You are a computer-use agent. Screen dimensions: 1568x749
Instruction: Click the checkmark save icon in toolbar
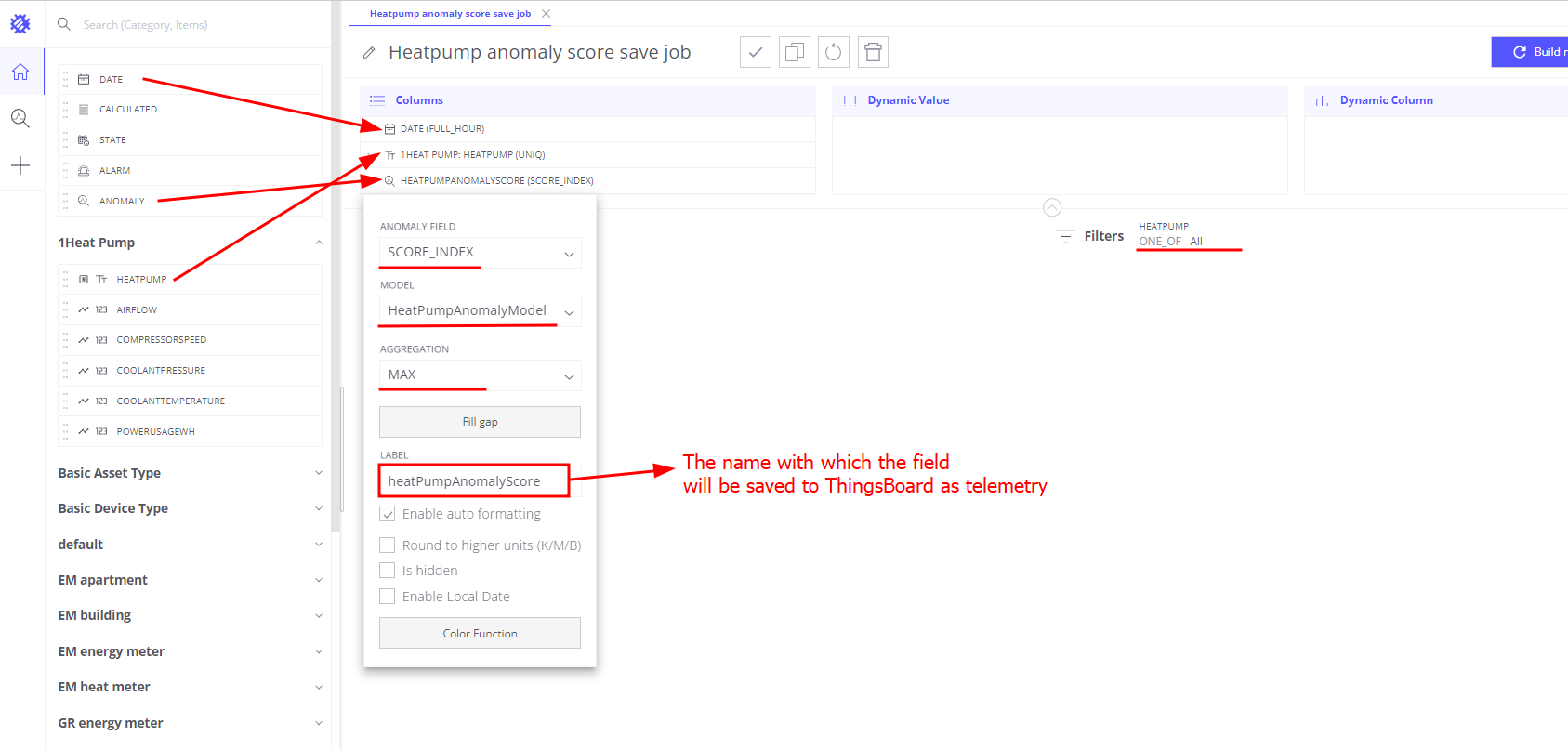pos(756,52)
